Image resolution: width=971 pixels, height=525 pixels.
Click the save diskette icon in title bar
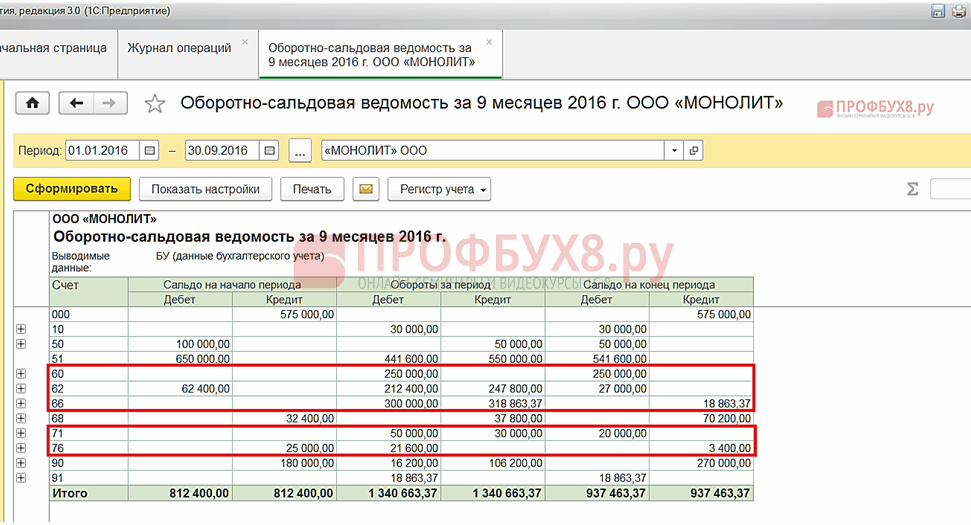tap(938, 11)
